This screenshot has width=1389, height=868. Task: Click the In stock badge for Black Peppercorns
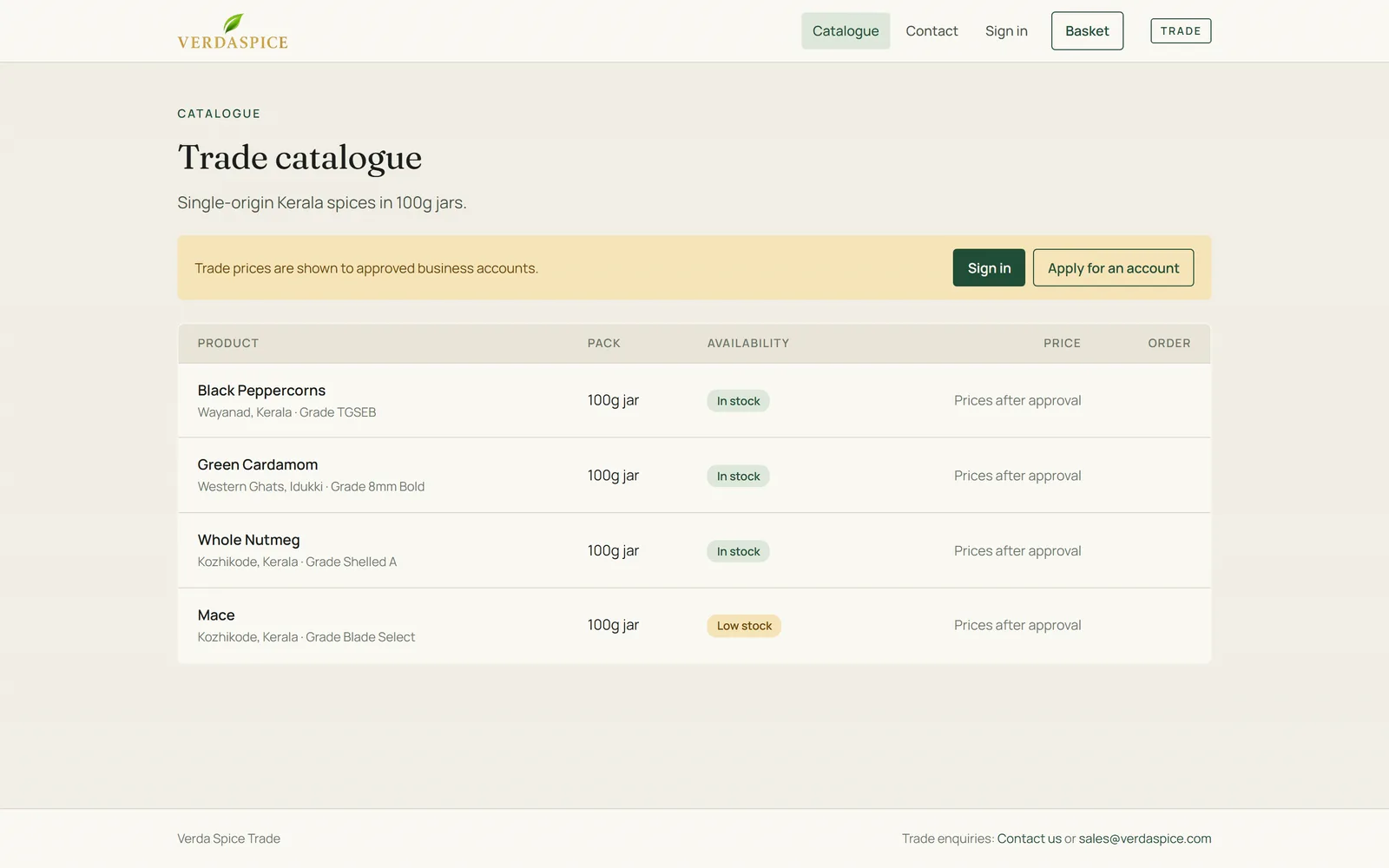click(738, 401)
